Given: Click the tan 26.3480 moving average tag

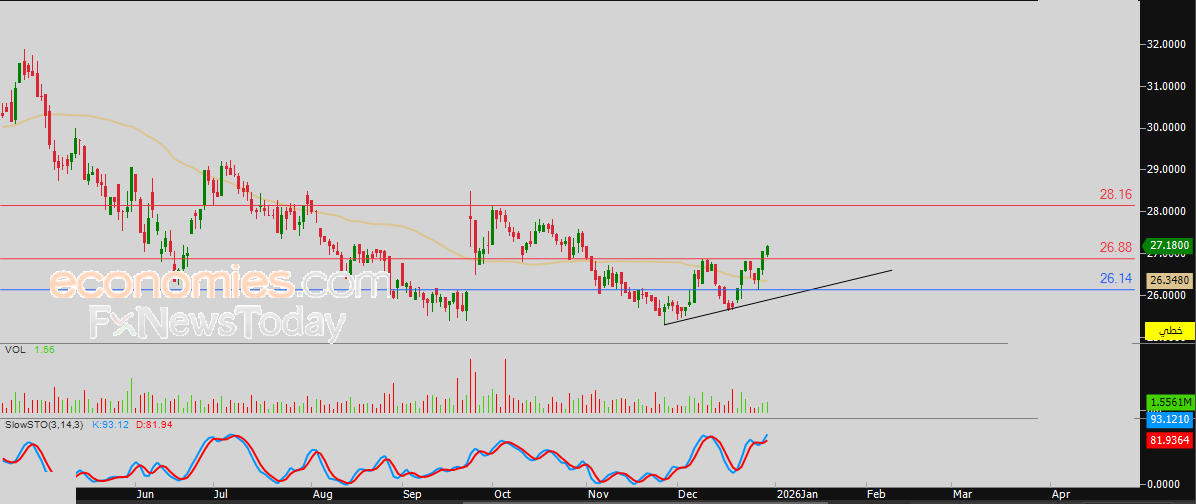Looking at the screenshot, I should tap(1168, 281).
